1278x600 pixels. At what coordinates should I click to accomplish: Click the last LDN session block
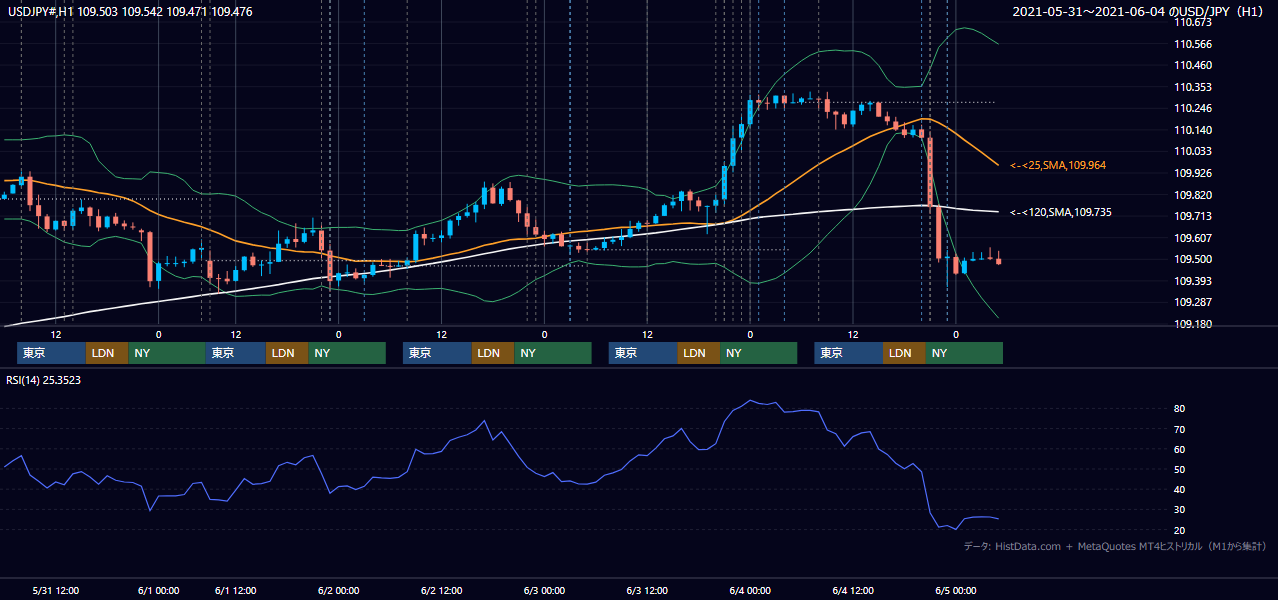click(x=904, y=353)
